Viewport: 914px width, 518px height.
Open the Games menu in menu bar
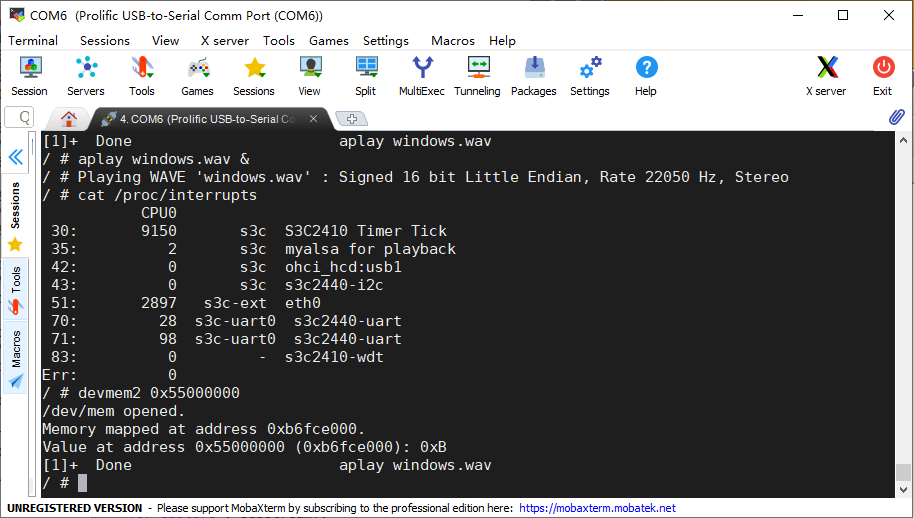coord(329,41)
